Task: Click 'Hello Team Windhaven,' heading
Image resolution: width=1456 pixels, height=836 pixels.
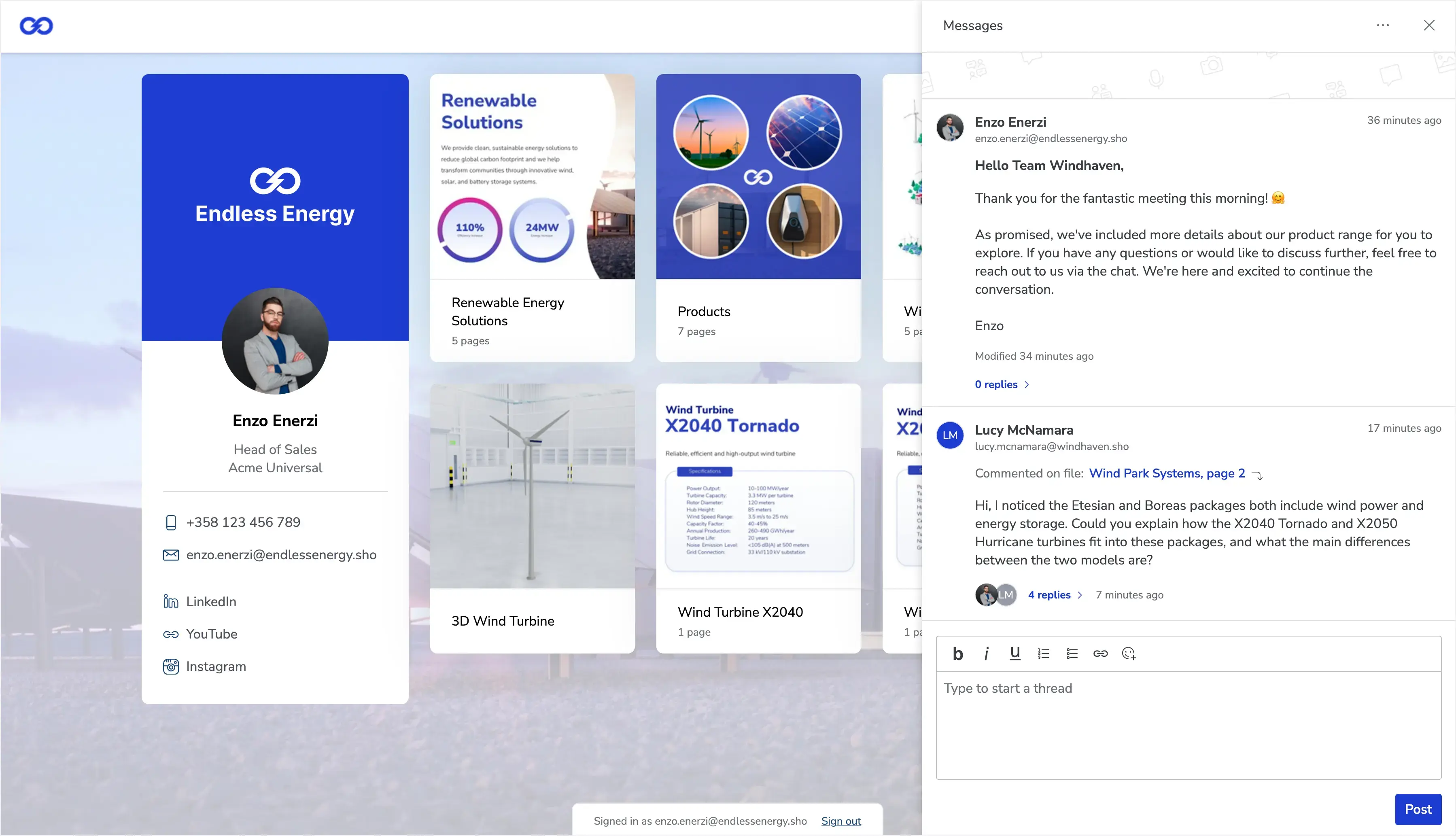Action: coord(1049,166)
